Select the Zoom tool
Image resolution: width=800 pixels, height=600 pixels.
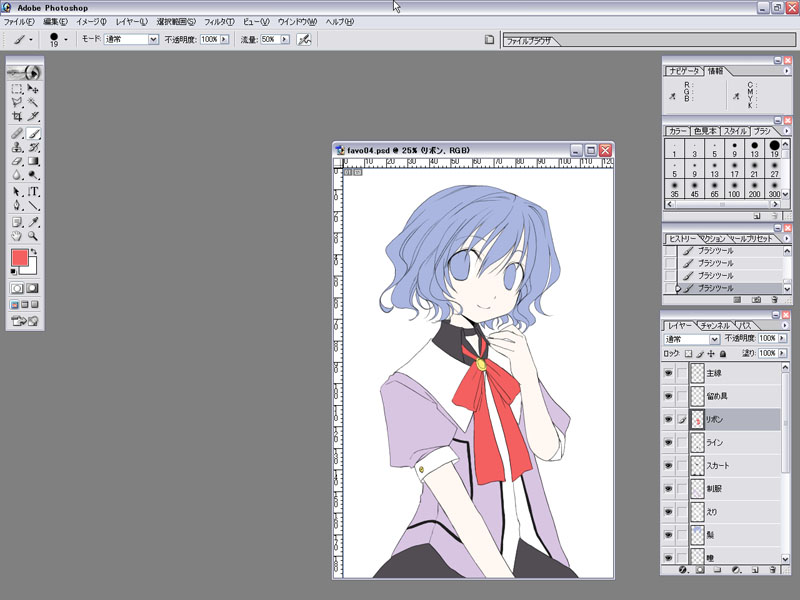[33, 236]
